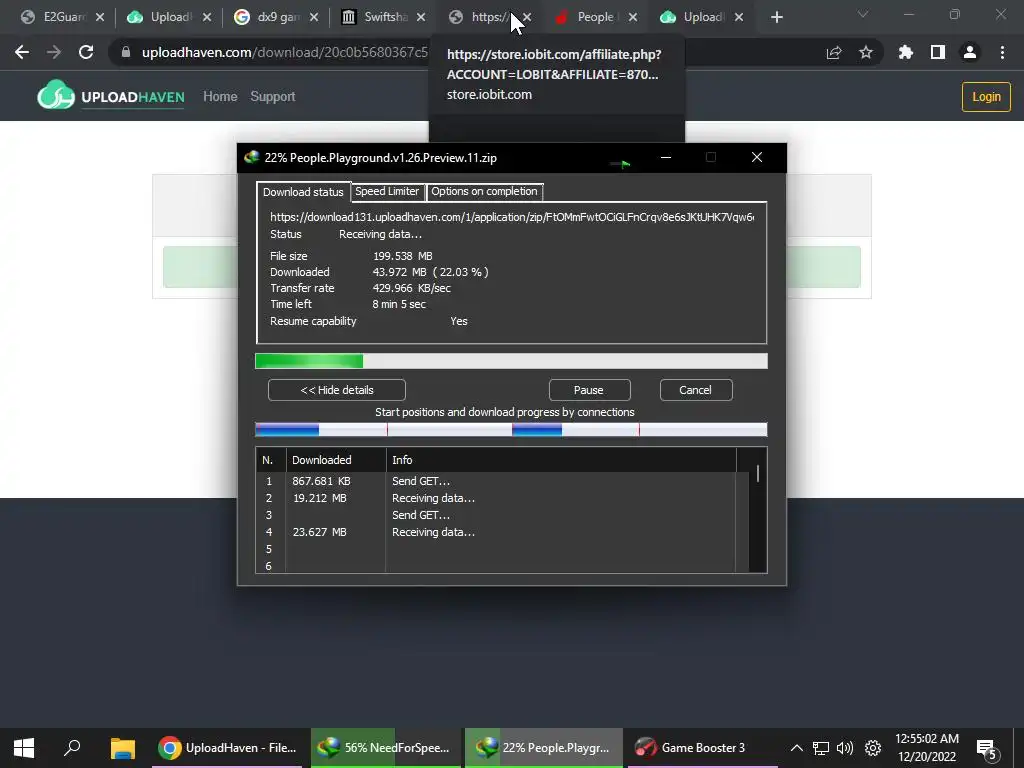Add a new browser tab
This screenshot has height=768, width=1024.
[x=776, y=18]
